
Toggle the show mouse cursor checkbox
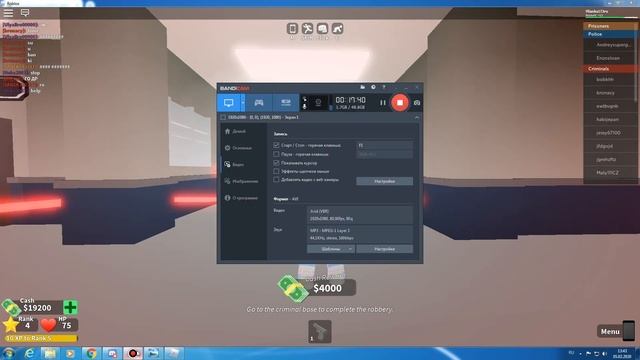pos(276,162)
